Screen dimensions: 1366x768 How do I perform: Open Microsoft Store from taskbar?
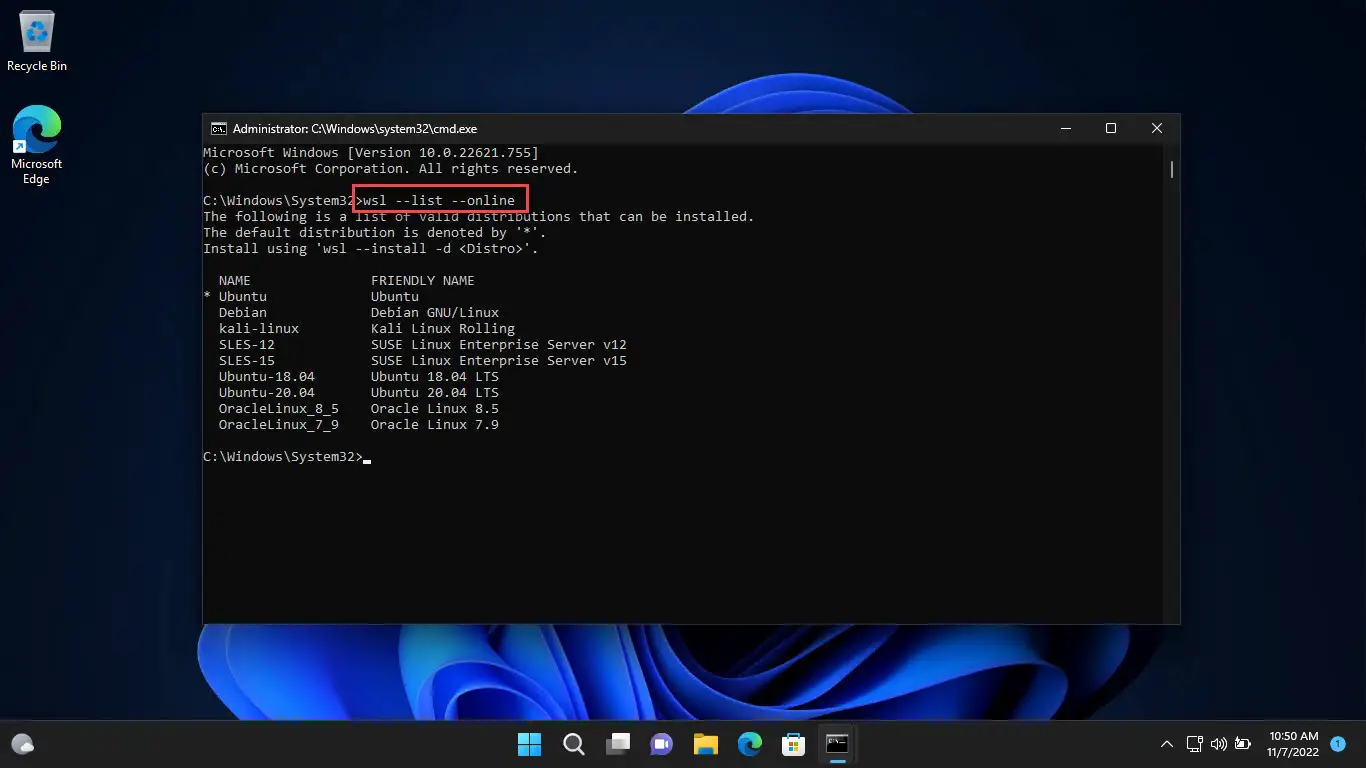click(794, 744)
